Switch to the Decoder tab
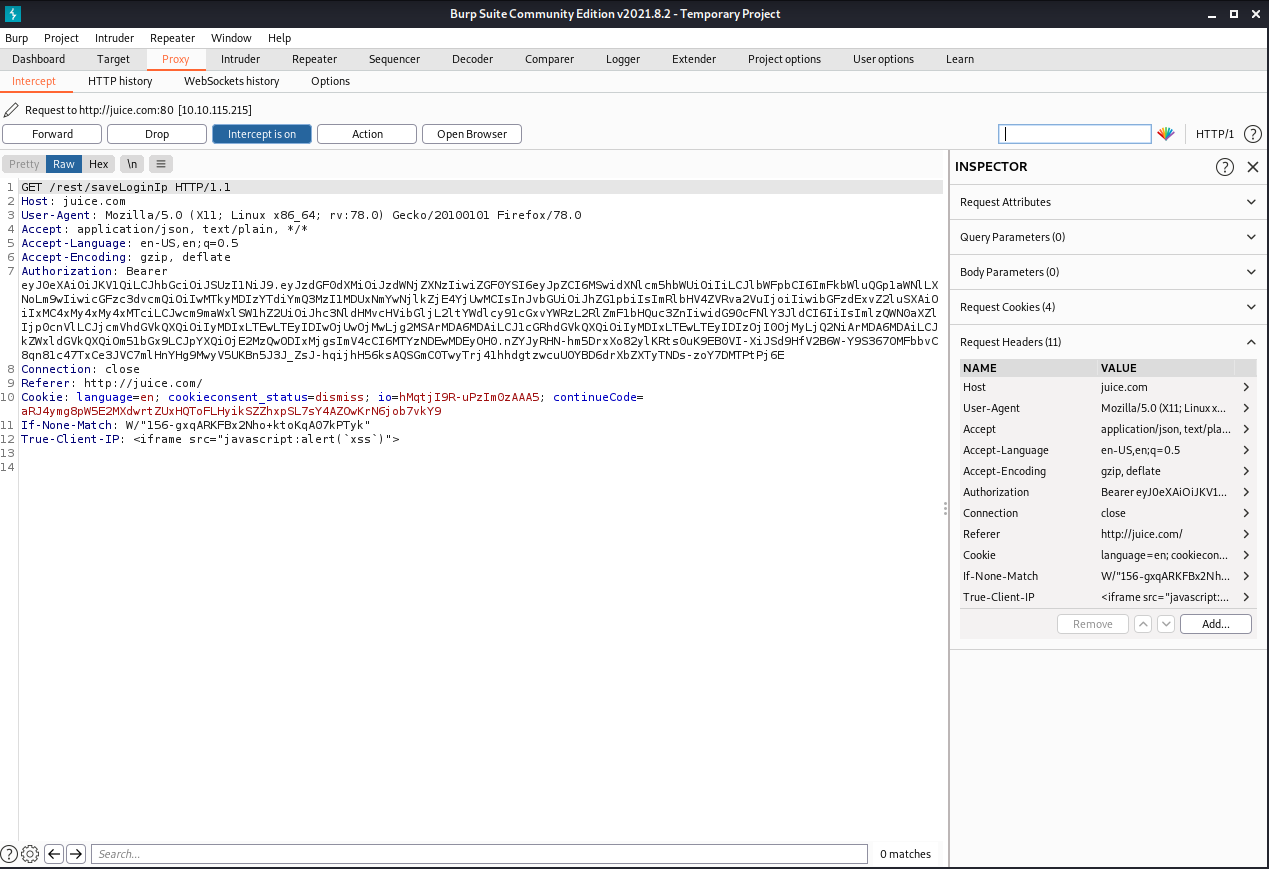The width and height of the screenshot is (1269, 869). click(x=472, y=59)
